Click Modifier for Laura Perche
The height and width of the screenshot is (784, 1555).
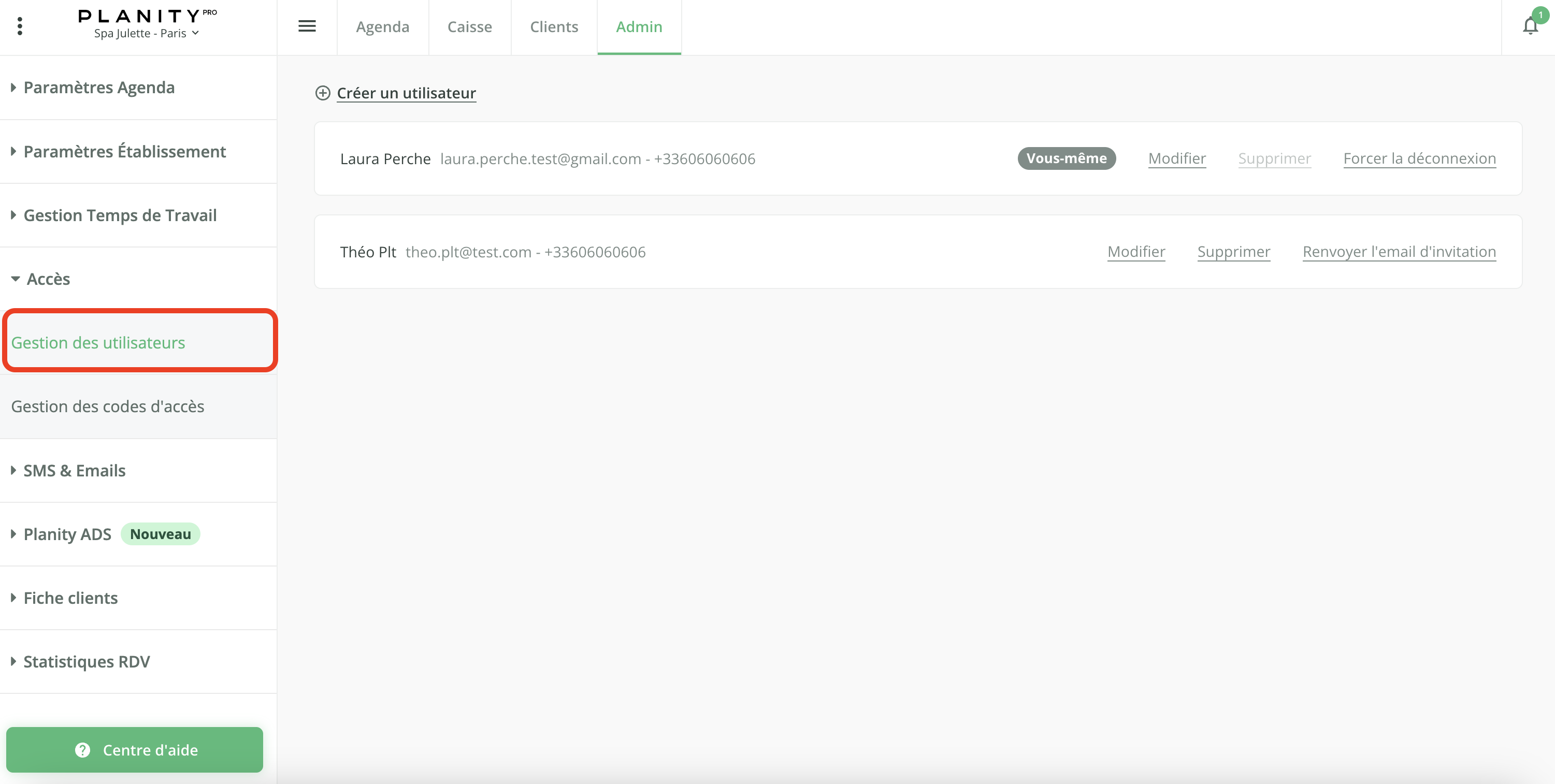(x=1176, y=158)
